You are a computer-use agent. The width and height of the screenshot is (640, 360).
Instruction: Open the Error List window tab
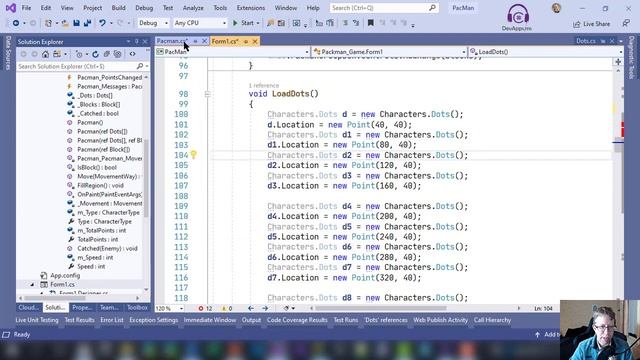tap(111, 320)
